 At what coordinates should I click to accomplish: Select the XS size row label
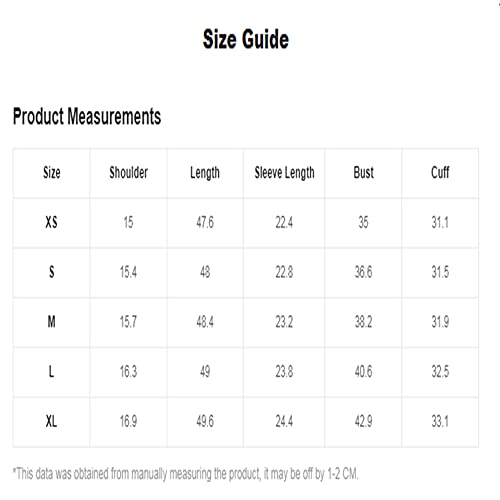(x=51, y=222)
